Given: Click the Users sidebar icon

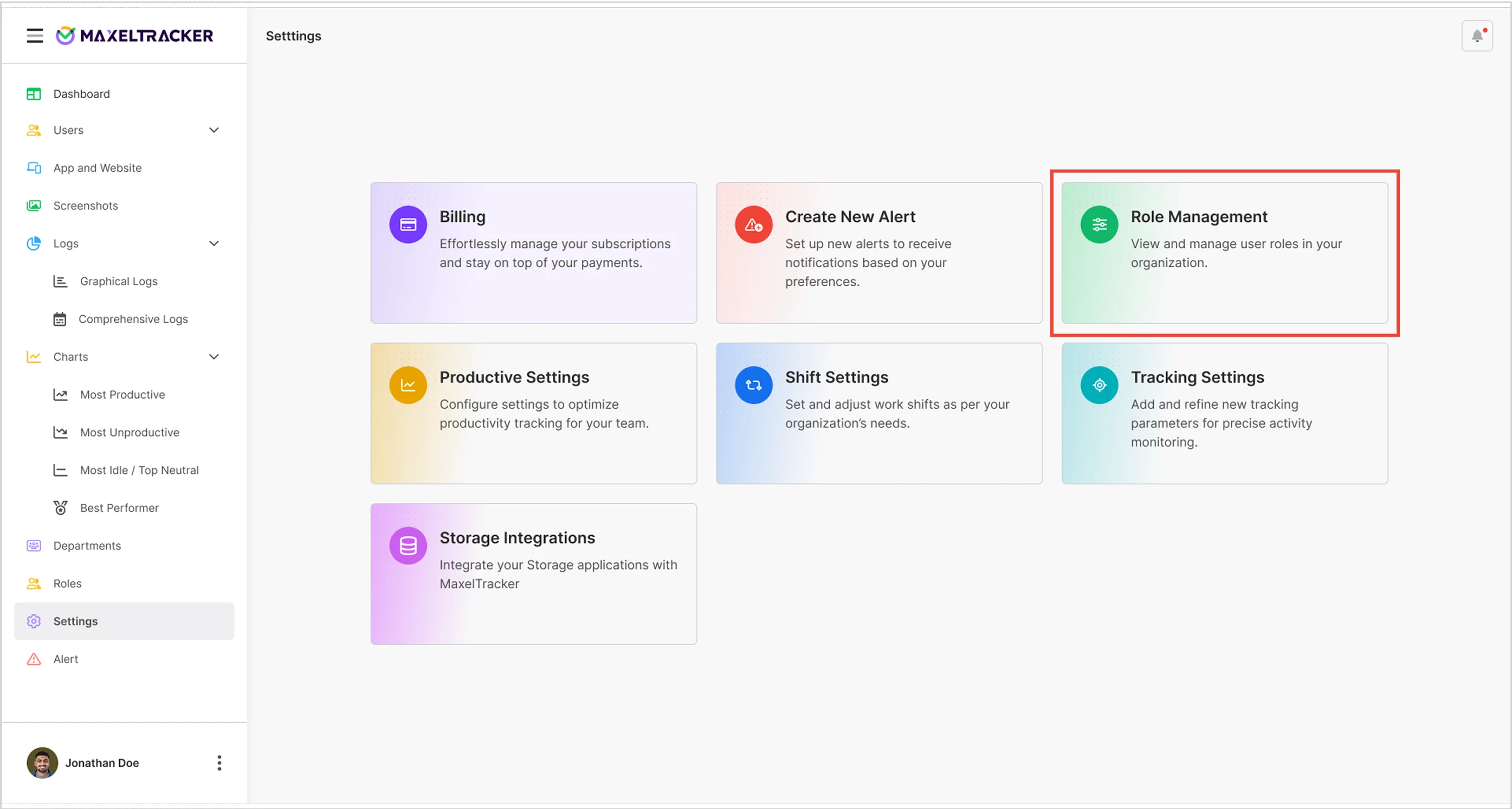Looking at the screenshot, I should tap(34, 130).
